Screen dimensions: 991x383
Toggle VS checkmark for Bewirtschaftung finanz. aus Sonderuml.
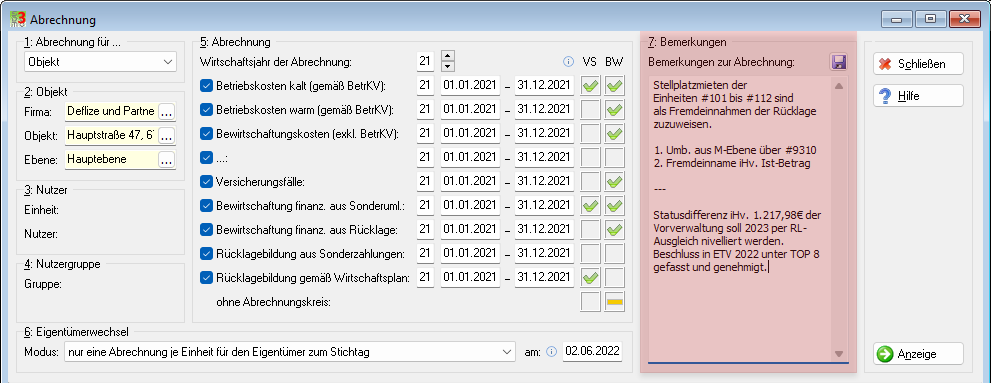[590, 206]
